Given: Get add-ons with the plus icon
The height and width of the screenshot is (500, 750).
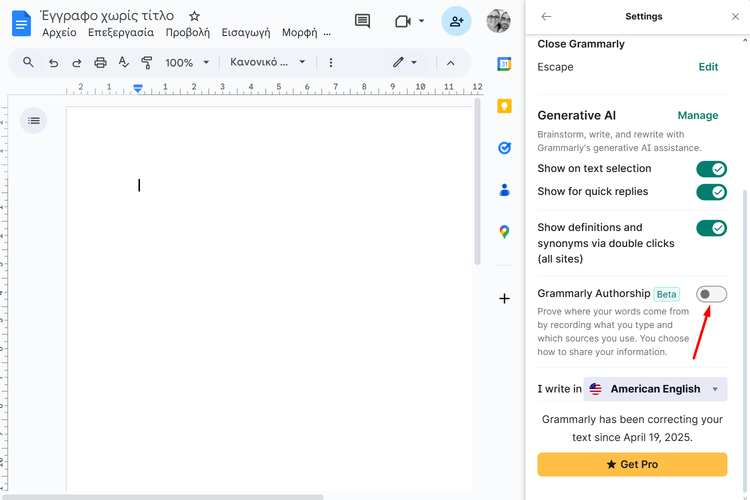Looking at the screenshot, I should [504, 299].
